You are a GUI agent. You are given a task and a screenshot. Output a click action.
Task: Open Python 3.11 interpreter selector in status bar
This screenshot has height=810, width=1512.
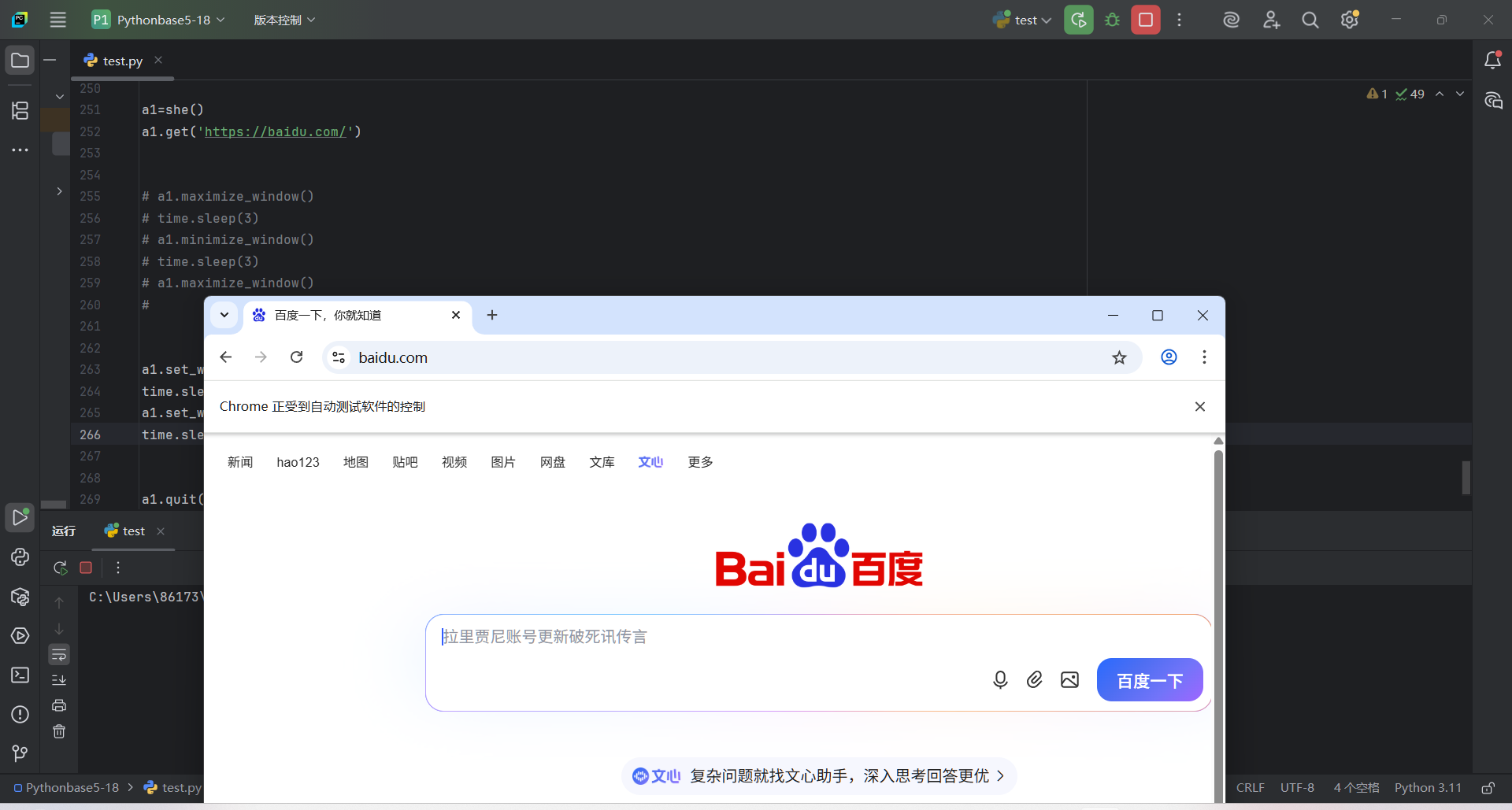[x=1428, y=788]
